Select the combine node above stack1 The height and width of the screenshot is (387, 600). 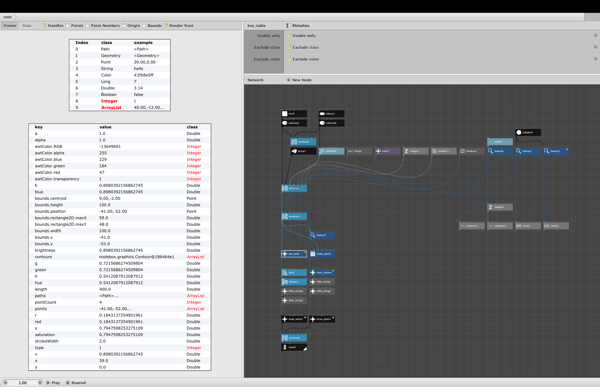pos(294,338)
